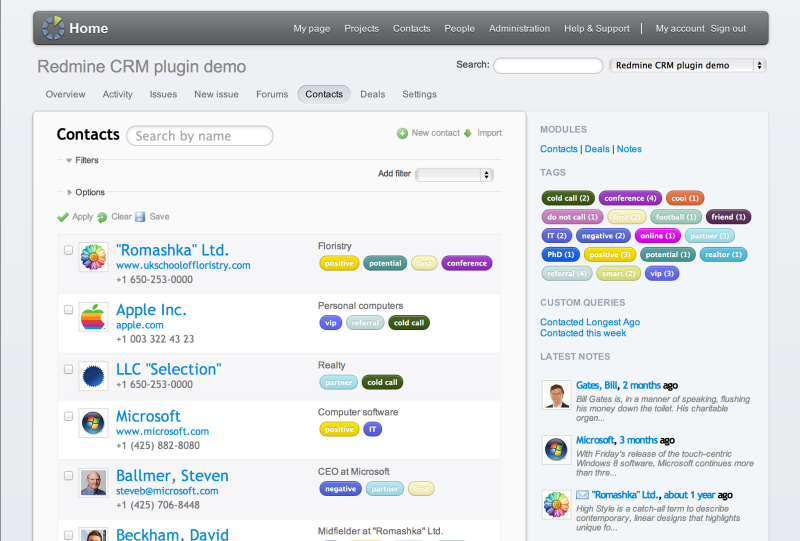The image size is (800, 541).
Task: Select the "Romashka" Ltd. contact checkbox
Action: 68,250
